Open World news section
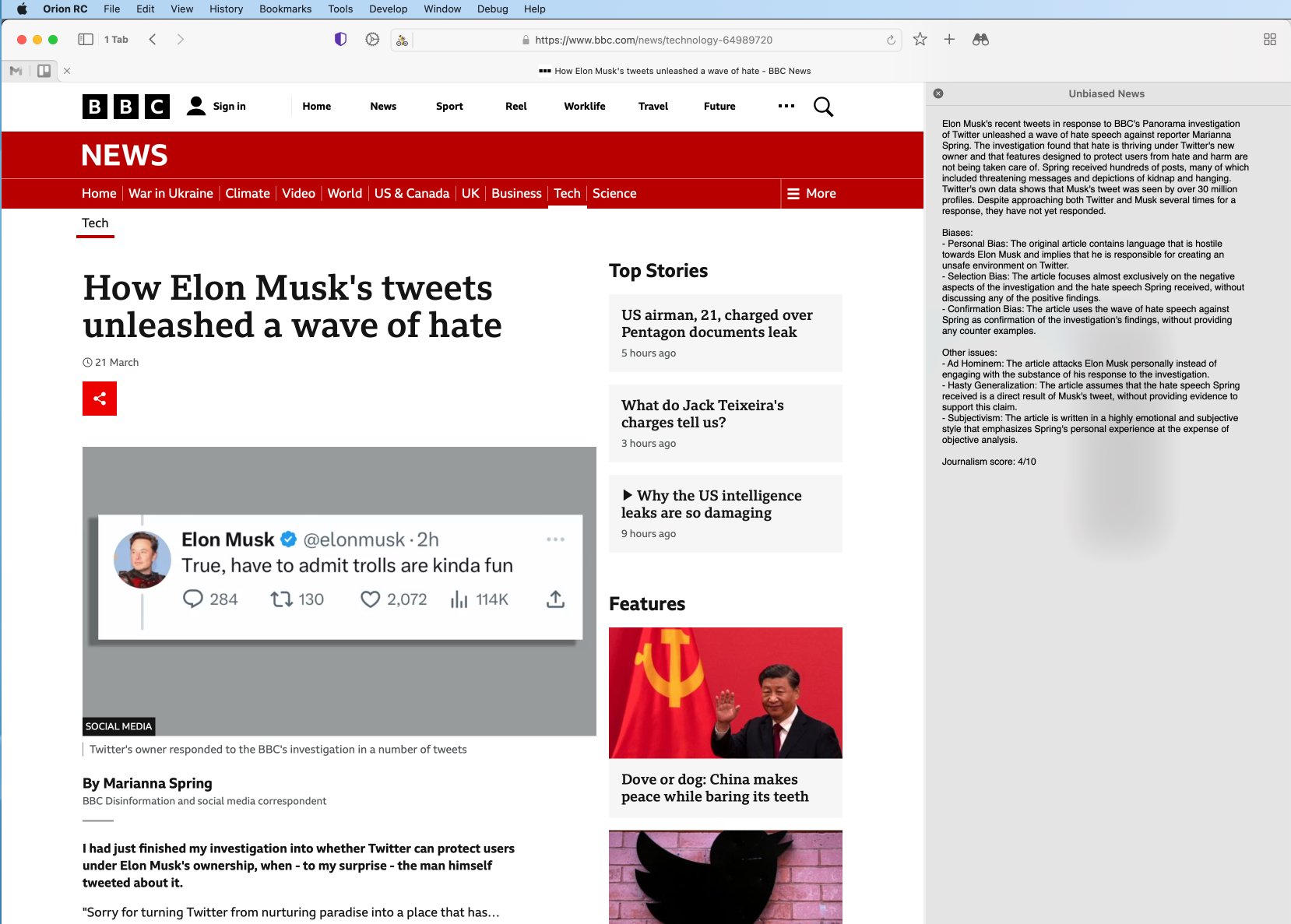The height and width of the screenshot is (924, 1291). click(345, 194)
